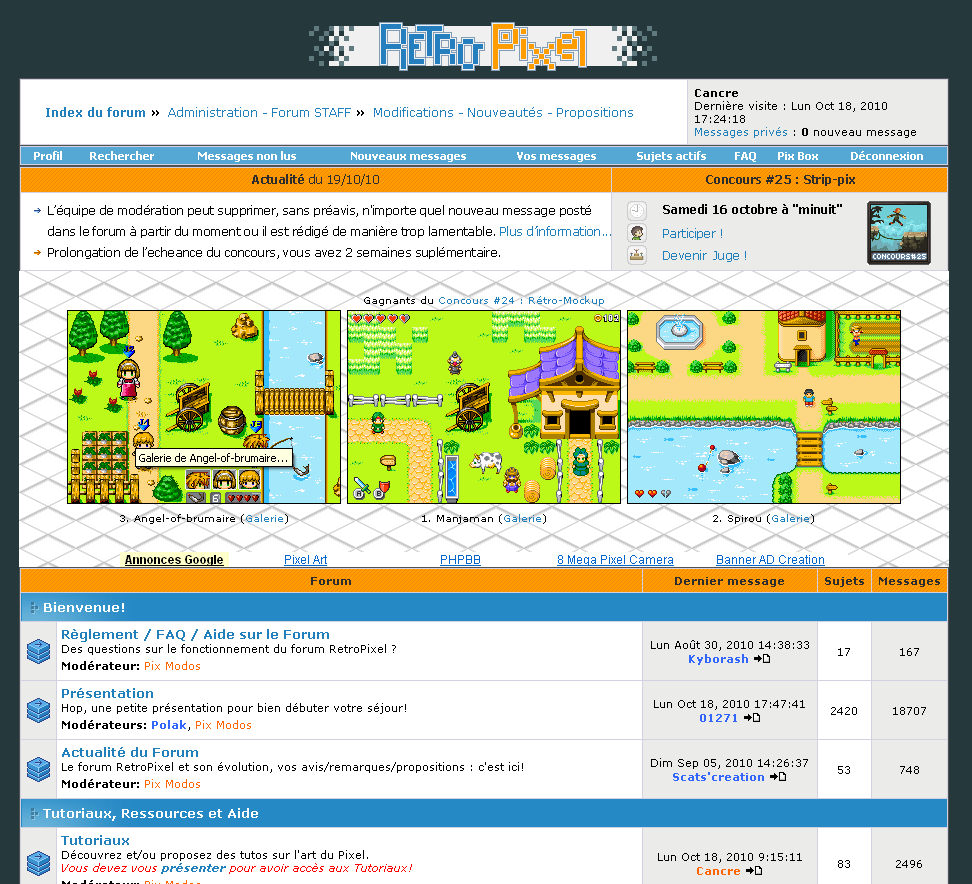Click message count 18707
Viewport: 972px width, 884px height.
pyautogui.click(x=909, y=711)
